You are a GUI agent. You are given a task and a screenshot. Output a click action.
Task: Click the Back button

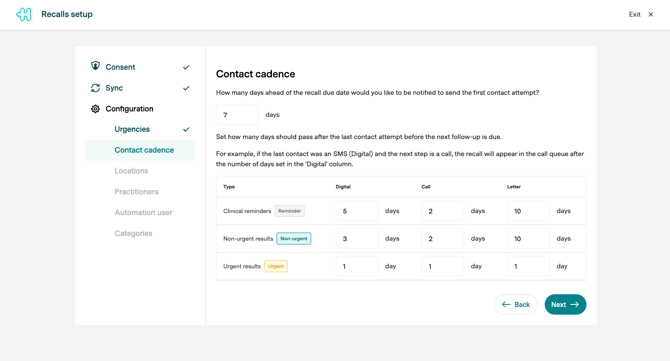tap(516, 305)
